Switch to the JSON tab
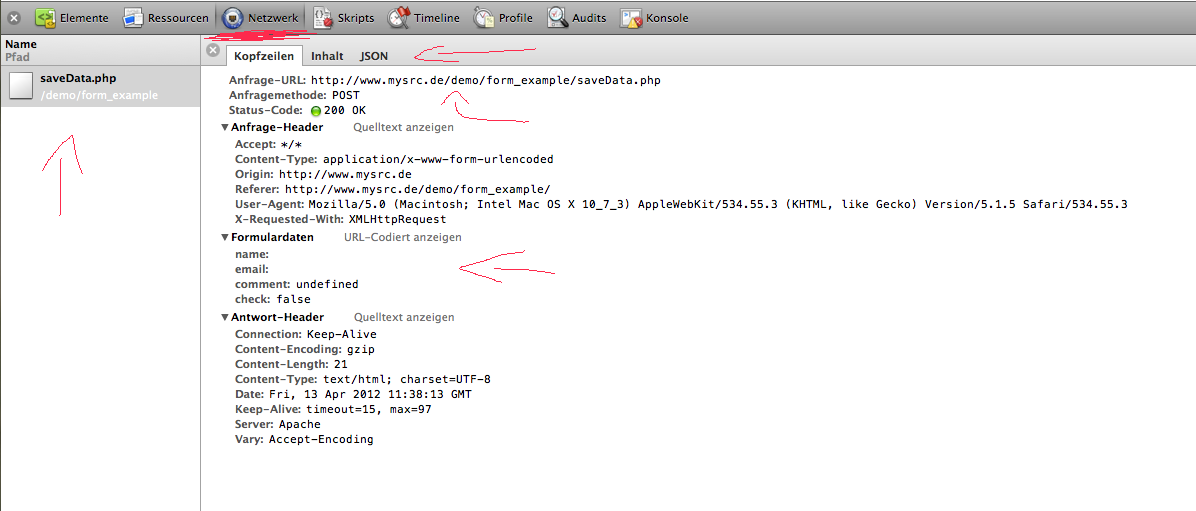Image resolution: width=1196 pixels, height=511 pixels. [x=374, y=56]
